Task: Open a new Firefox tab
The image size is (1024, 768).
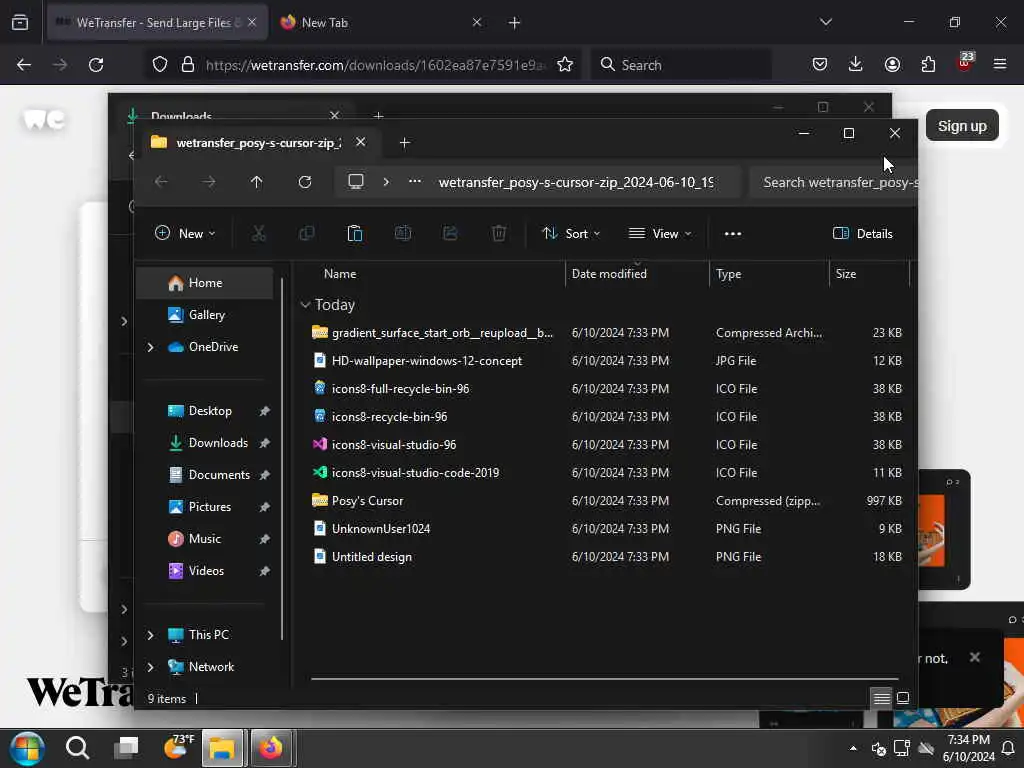Action: click(514, 23)
